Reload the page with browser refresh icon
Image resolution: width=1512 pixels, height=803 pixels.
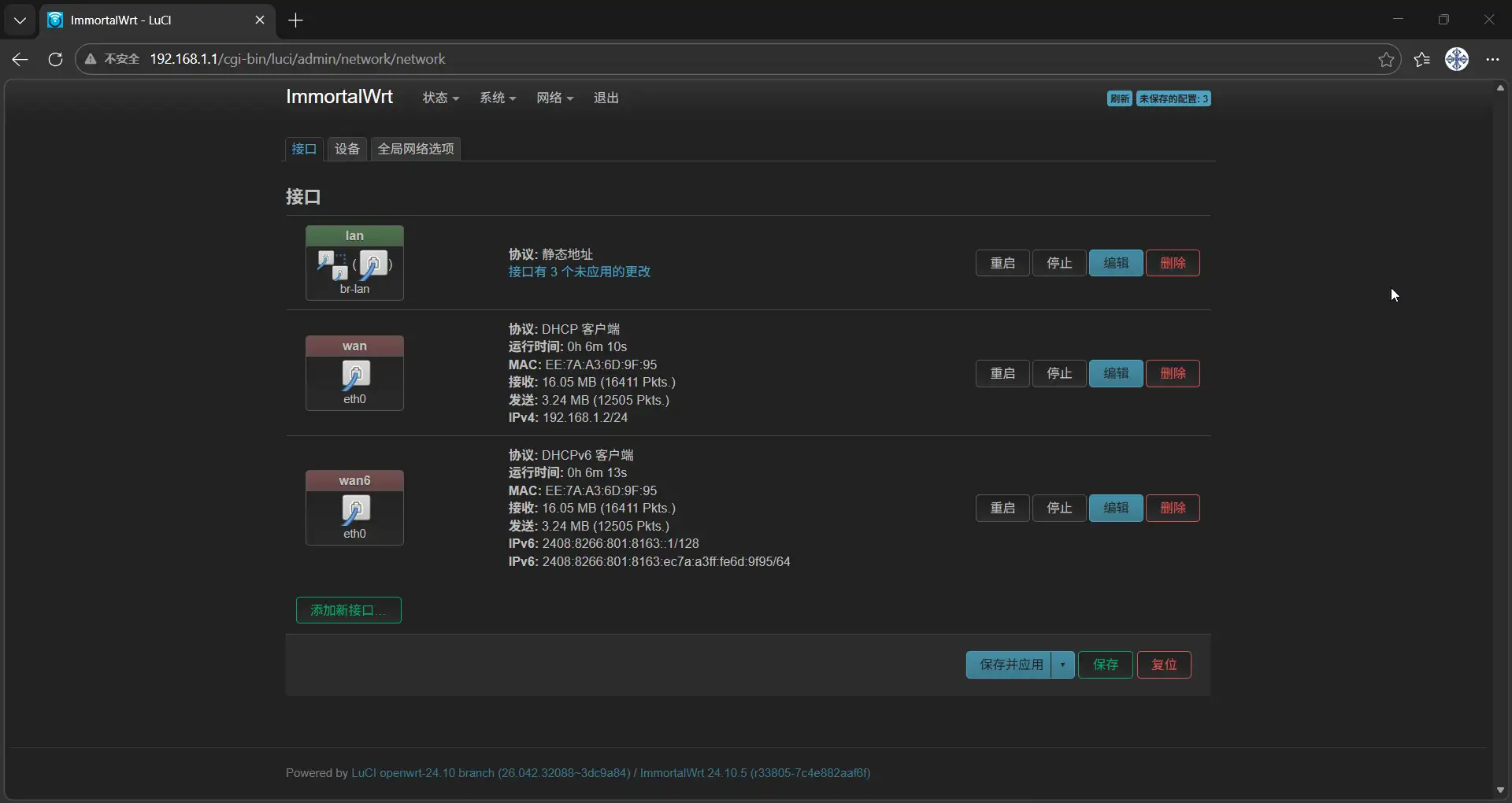click(55, 60)
